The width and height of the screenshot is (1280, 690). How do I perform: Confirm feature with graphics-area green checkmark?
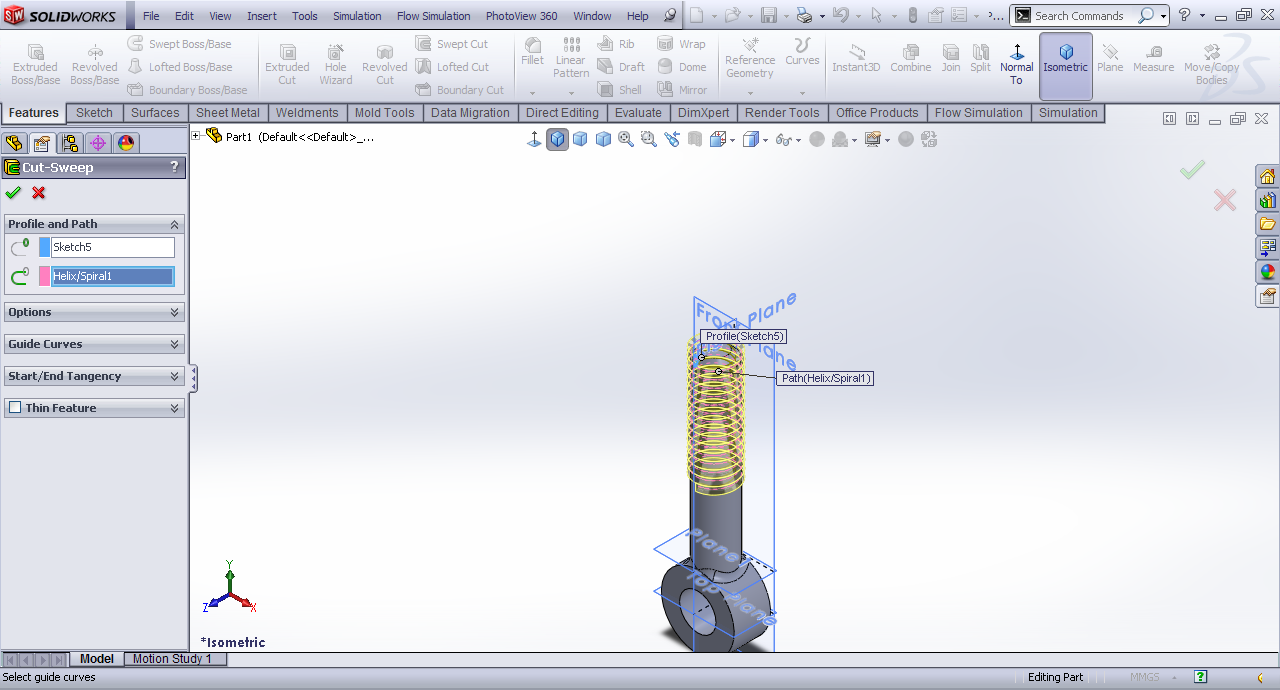[x=1192, y=171]
